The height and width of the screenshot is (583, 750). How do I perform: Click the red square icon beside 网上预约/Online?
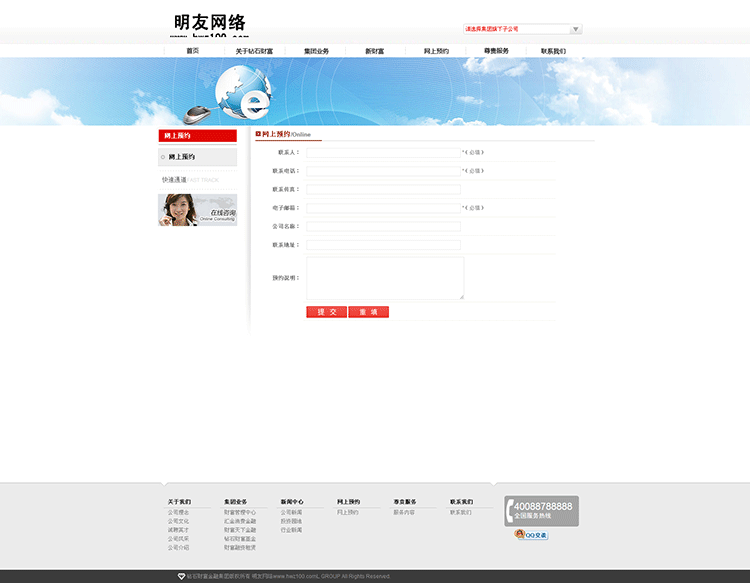(x=258, y=133)
